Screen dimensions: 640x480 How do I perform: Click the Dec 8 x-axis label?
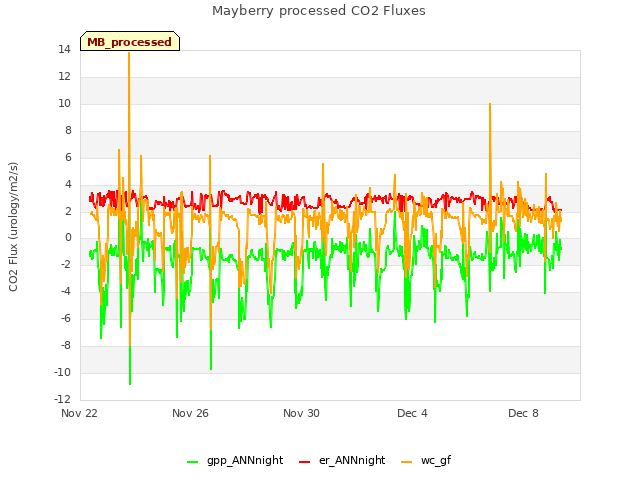(523, 413)
